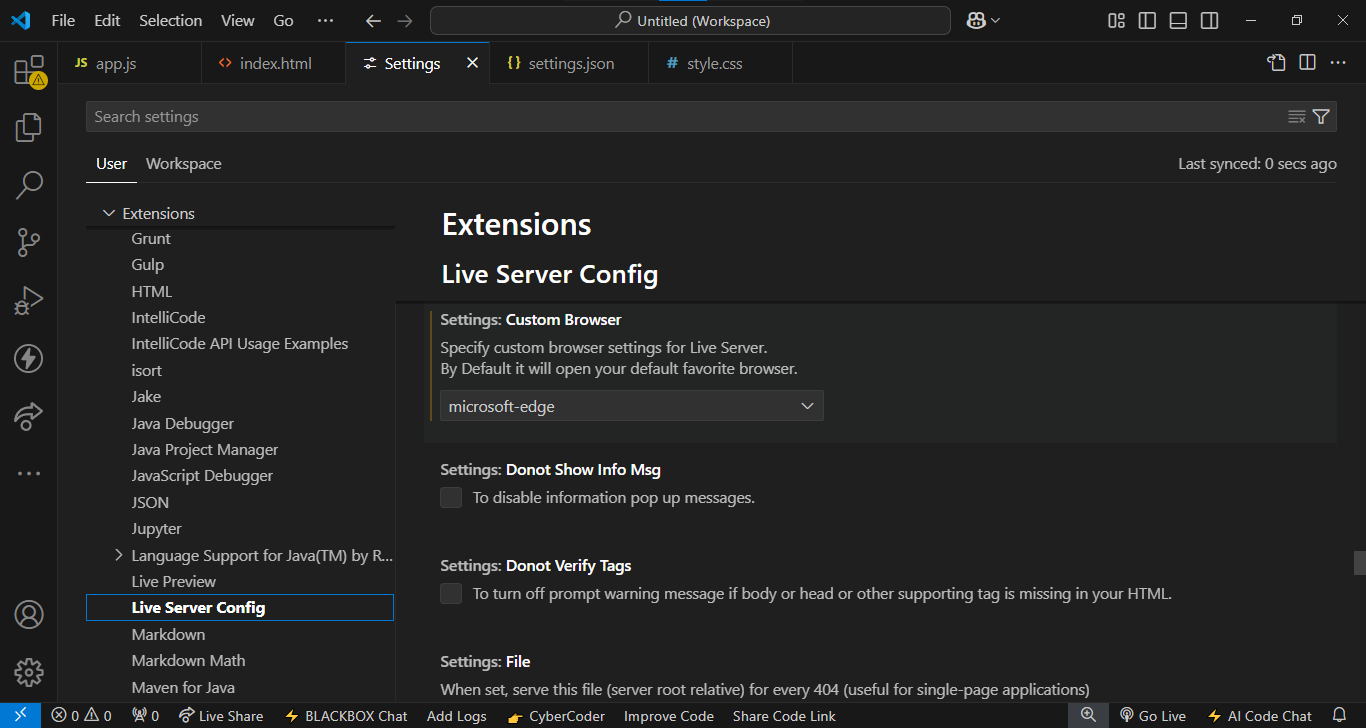Open the View menu
This screenshot has width=1366, height=728.
238,20
